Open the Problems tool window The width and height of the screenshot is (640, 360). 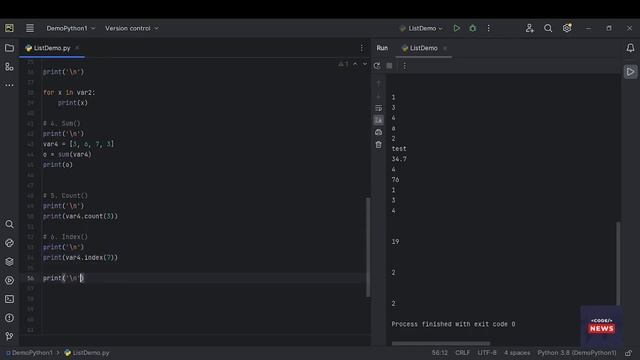9,318
